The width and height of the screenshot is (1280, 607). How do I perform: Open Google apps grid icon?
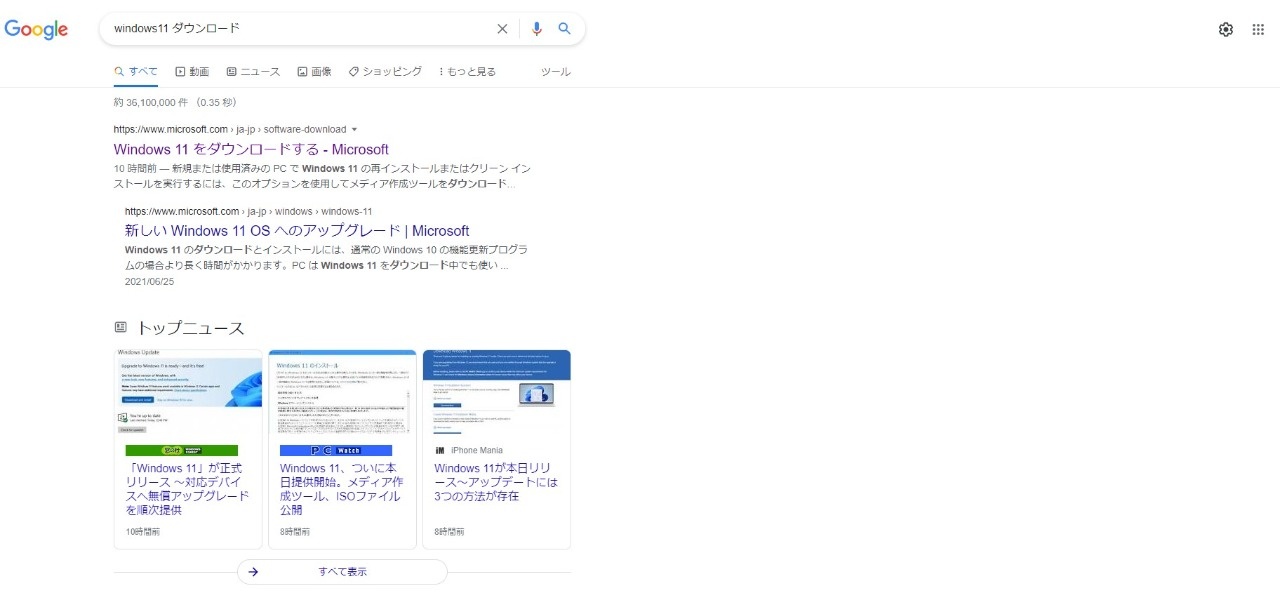[x=1258, y=29]
